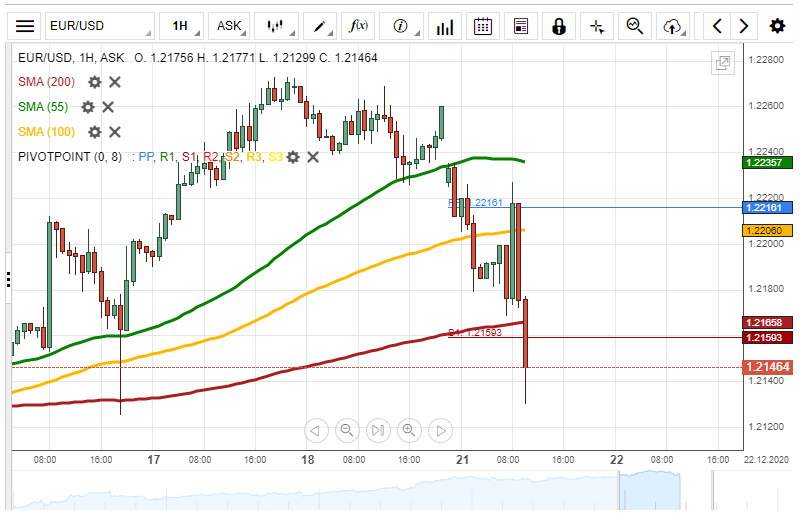Screen dimensions: 800x514
Task: Click the EUR/USD, 1H, ASK chart title
Action: pos(71,58)
